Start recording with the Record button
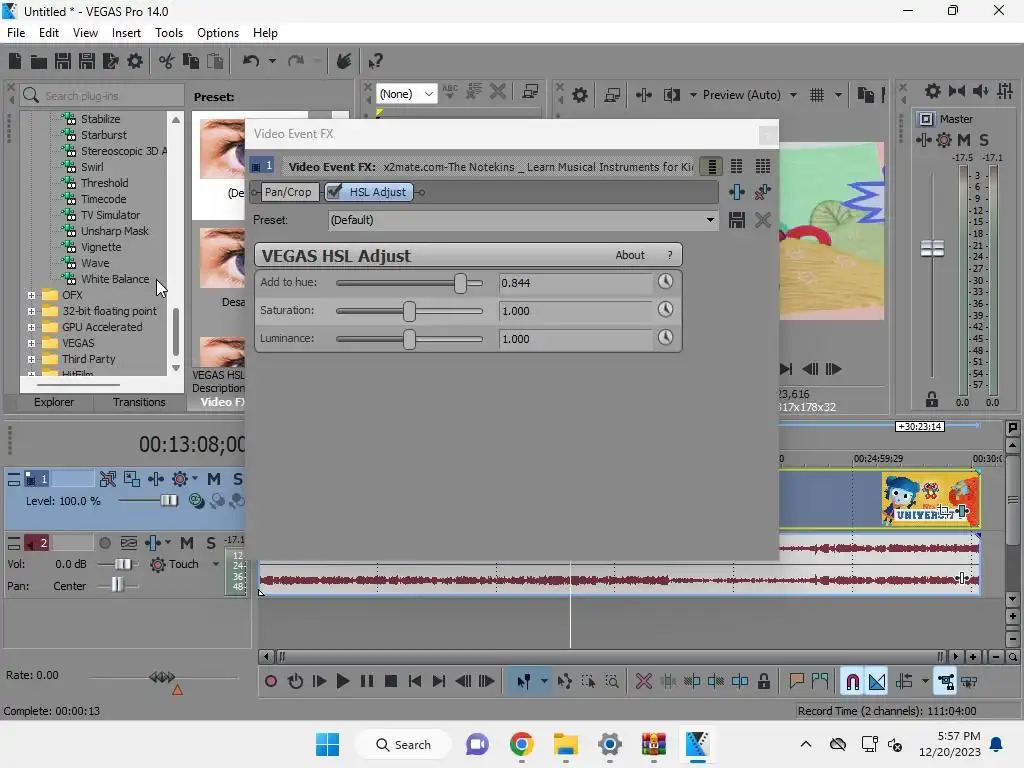This screenshot has width=1024, height=768. (270, 682)
